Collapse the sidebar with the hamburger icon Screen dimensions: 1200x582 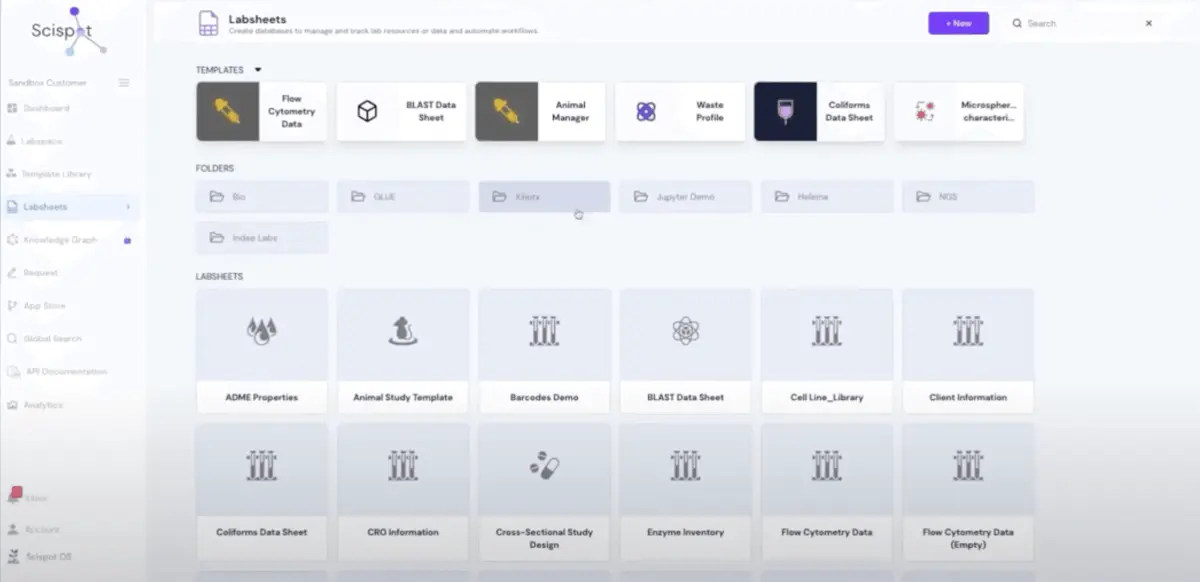124,83
